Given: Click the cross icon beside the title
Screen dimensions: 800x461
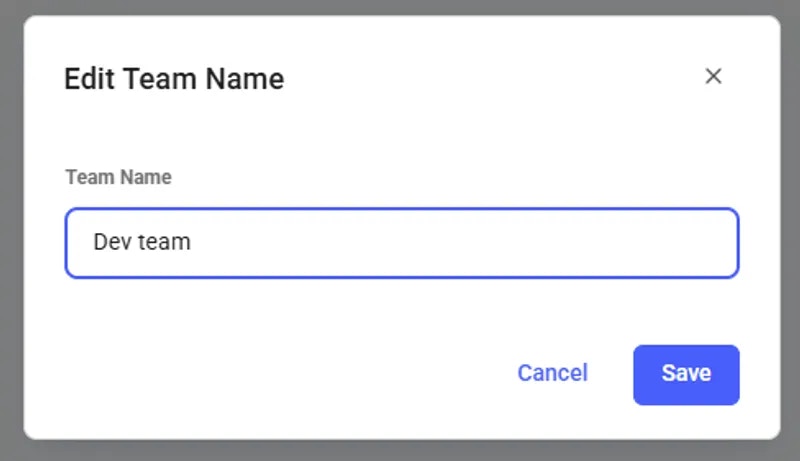Looking at the screenshot, I should 713,76.
